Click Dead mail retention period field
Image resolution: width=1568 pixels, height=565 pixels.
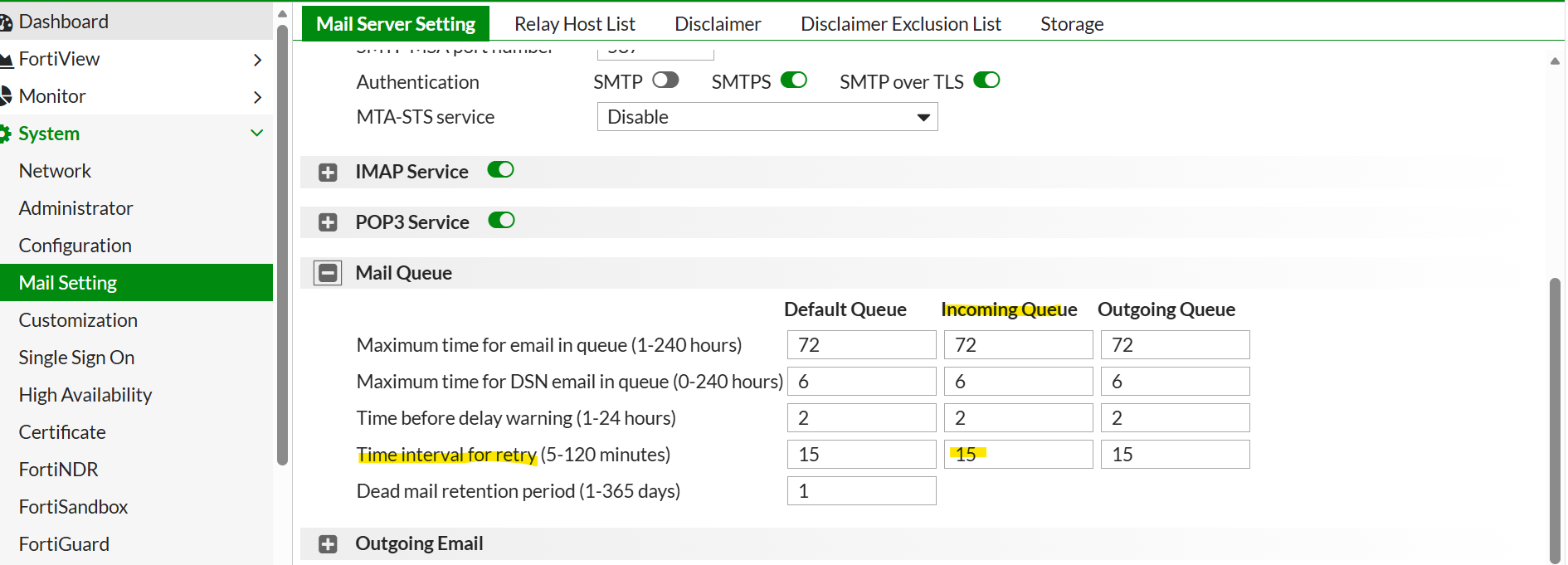point(862,491)
